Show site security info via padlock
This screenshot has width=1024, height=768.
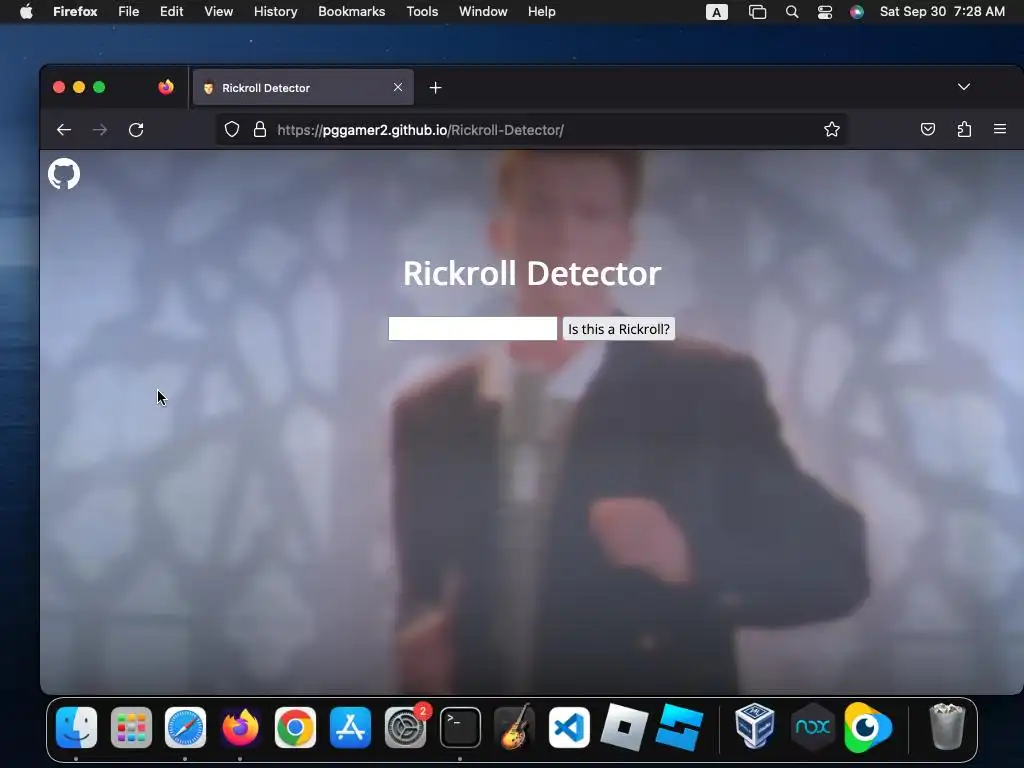click(x=260, y=129)
